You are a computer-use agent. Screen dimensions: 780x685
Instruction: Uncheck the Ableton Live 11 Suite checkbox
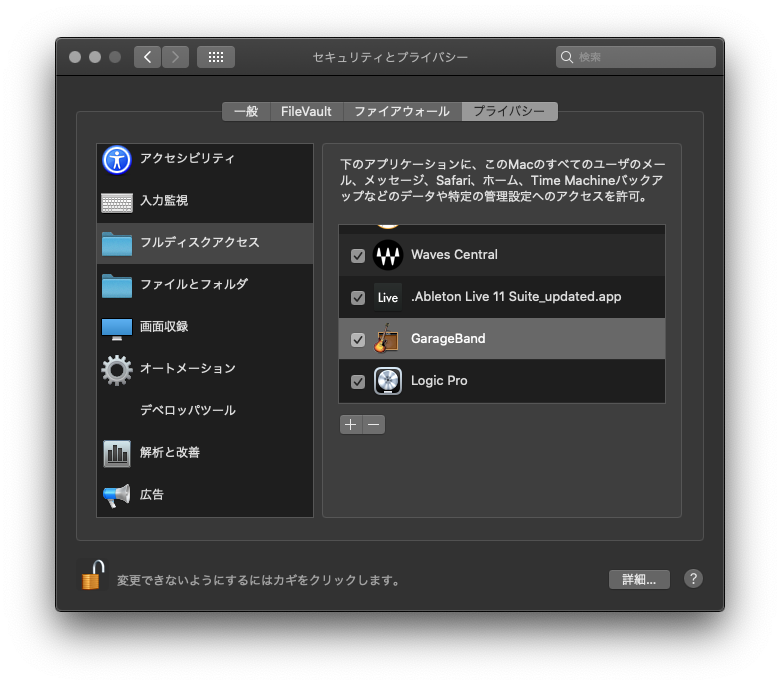point(358,297)
